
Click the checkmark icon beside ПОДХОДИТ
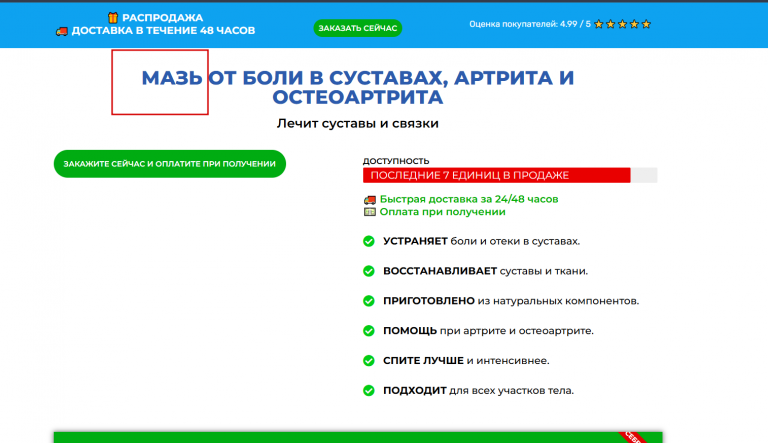click(x=369, y=391)
